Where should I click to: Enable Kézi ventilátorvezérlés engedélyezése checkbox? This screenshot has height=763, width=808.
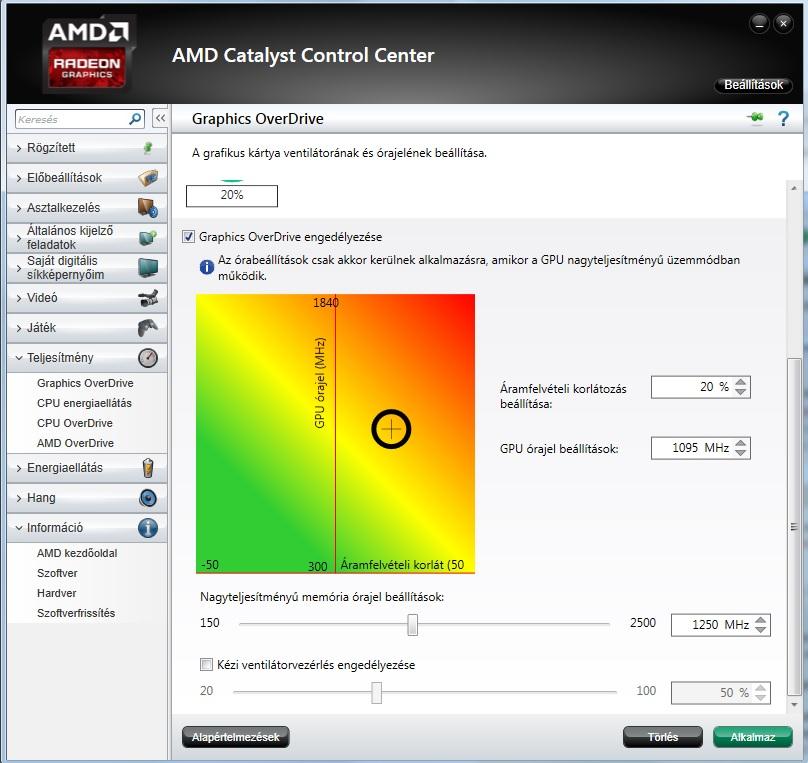point(206,665)
